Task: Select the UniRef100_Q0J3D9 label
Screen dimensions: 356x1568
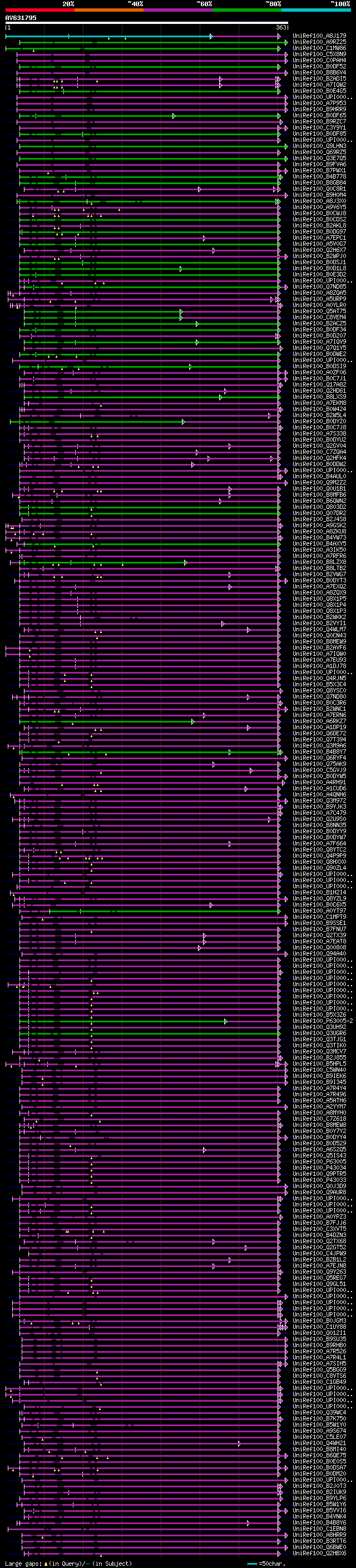Action: 319,1186
